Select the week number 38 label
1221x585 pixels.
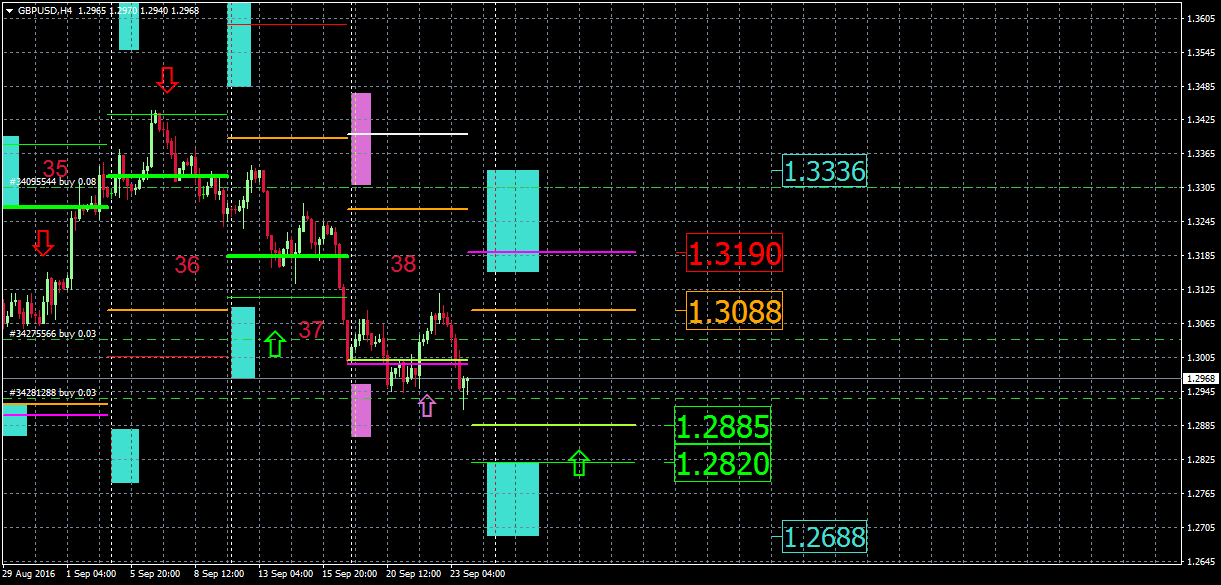[x=403, y=264]
